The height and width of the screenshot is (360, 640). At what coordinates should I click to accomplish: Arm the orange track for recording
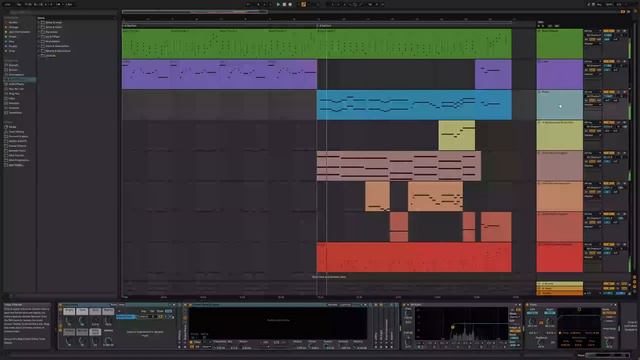(624, 184)
